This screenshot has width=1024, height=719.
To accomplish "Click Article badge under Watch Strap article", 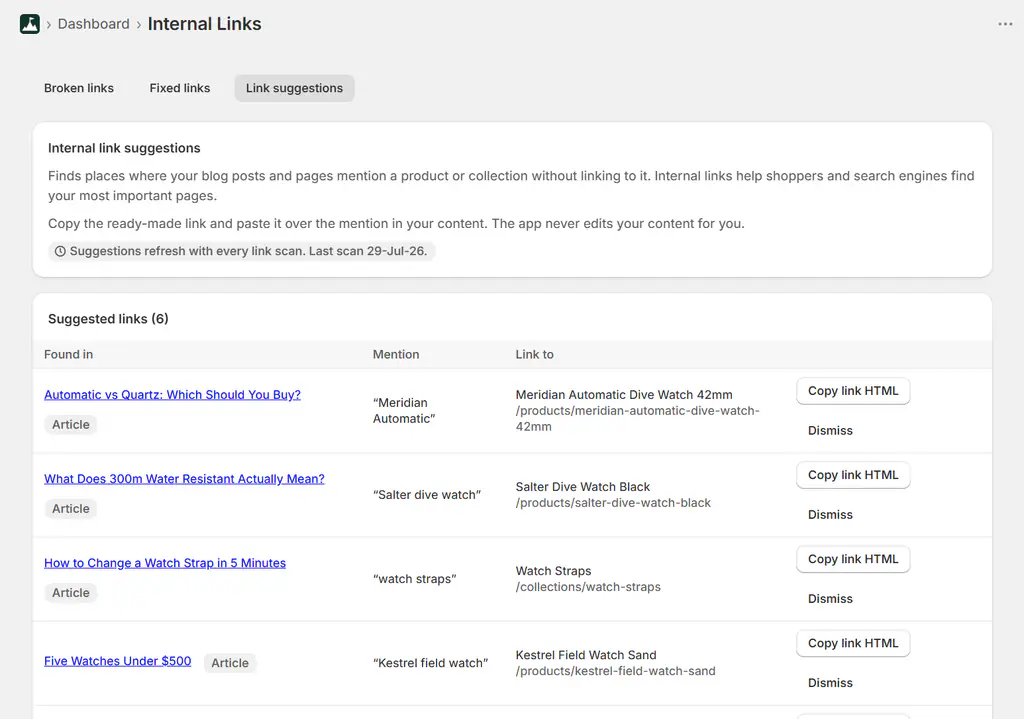I will [x=71, y=593].
